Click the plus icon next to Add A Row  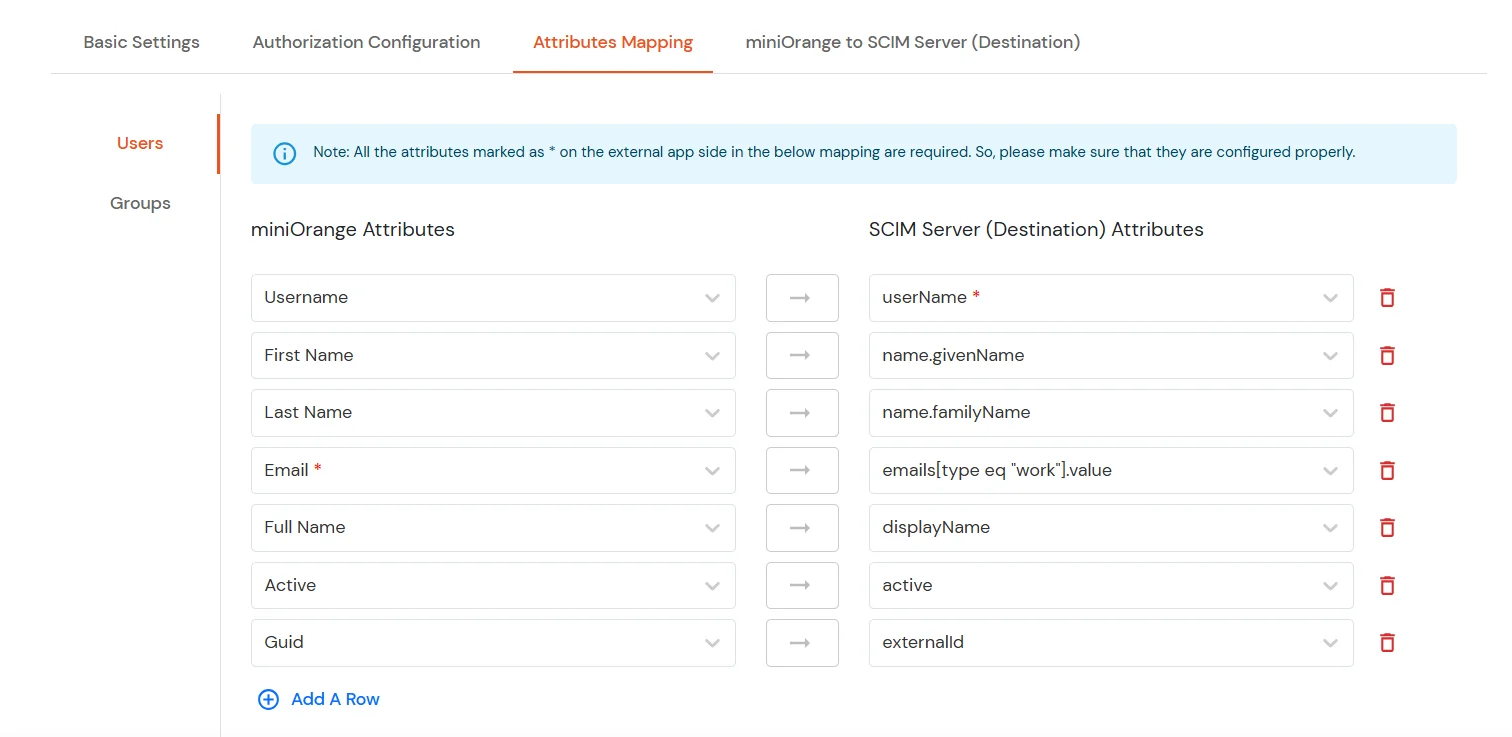[268, 699]
